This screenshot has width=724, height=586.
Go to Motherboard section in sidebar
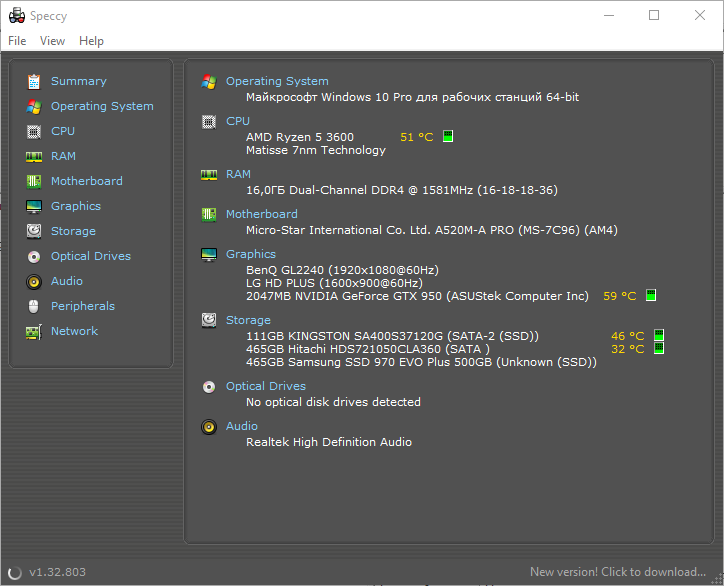point(87,181)
